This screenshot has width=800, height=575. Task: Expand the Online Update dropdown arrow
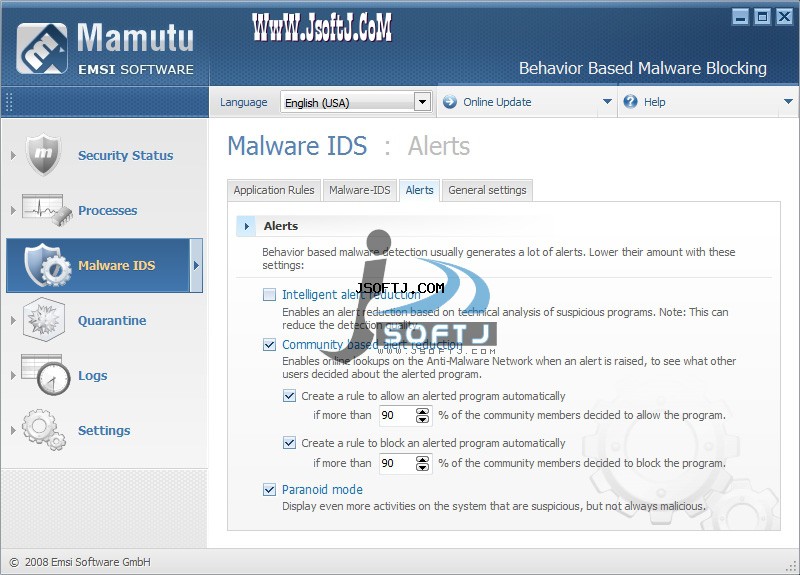coord(607,102)
